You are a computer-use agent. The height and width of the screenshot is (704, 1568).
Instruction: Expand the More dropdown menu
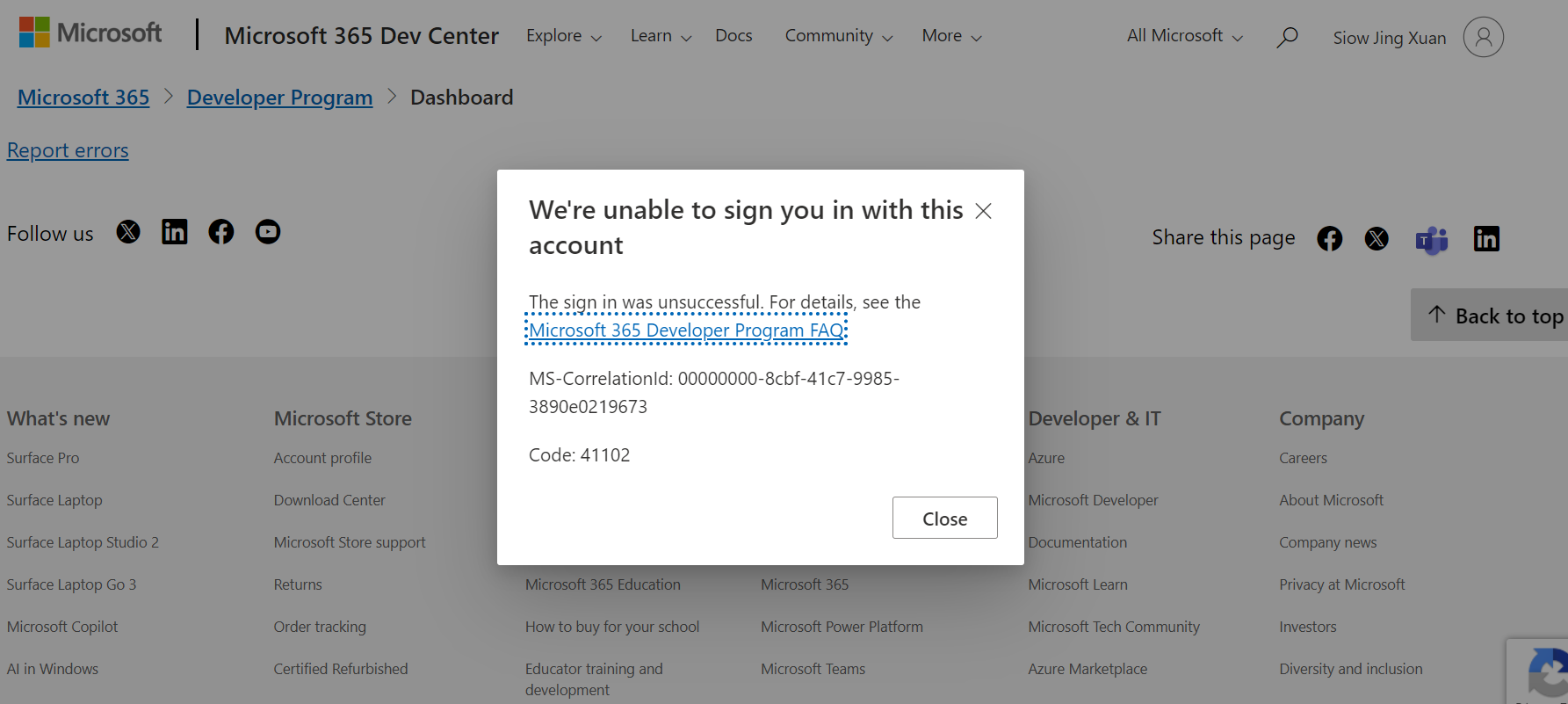(x=951, y=36)
